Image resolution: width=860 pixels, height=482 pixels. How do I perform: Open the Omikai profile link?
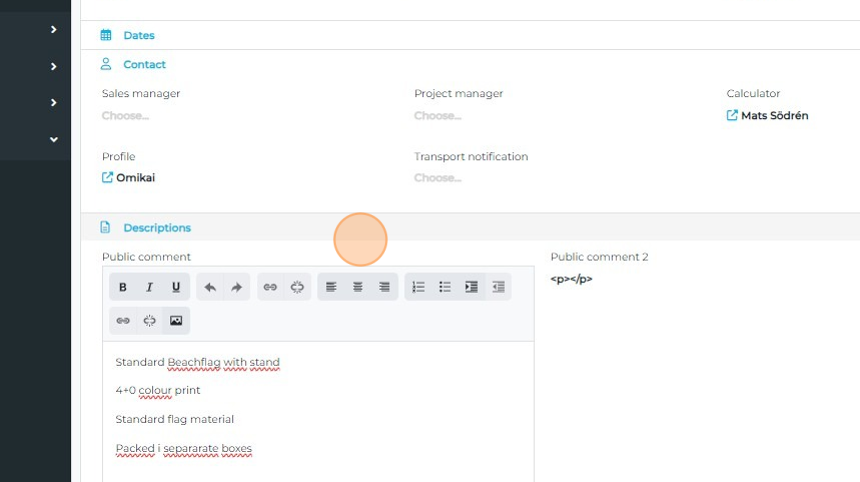[135, 178]
